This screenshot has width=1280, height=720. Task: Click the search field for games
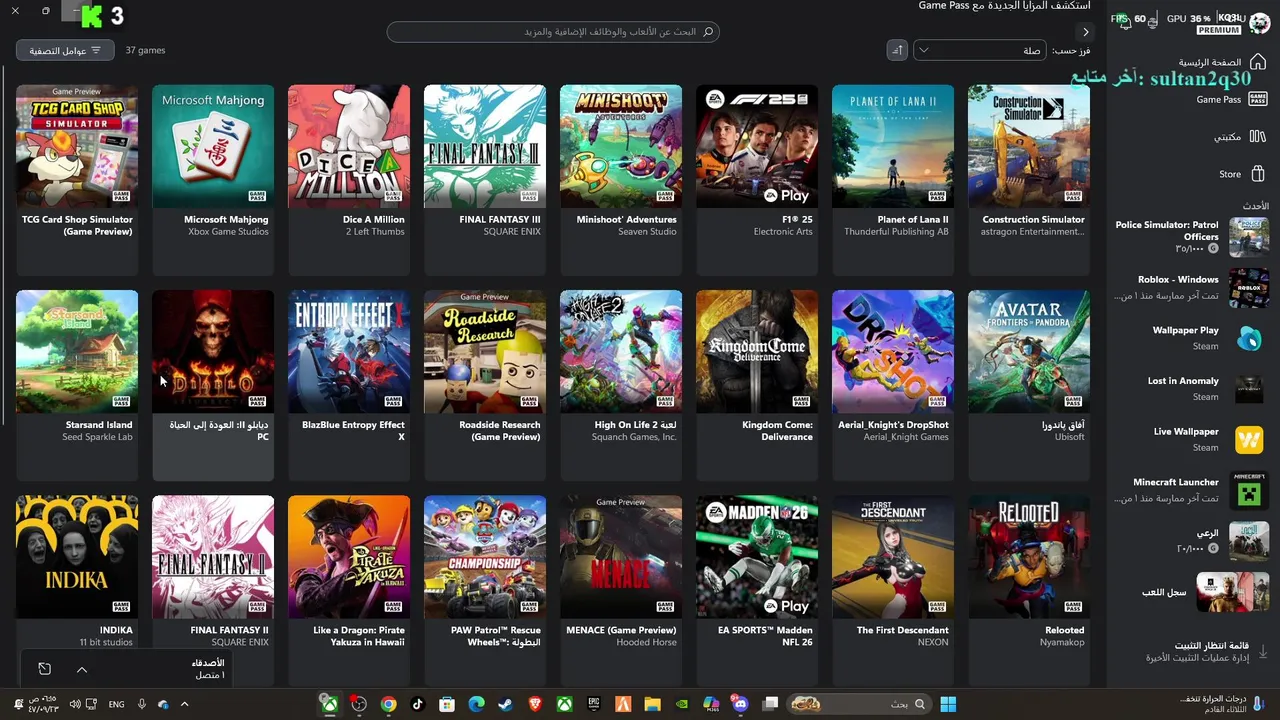tap(553, 32)
